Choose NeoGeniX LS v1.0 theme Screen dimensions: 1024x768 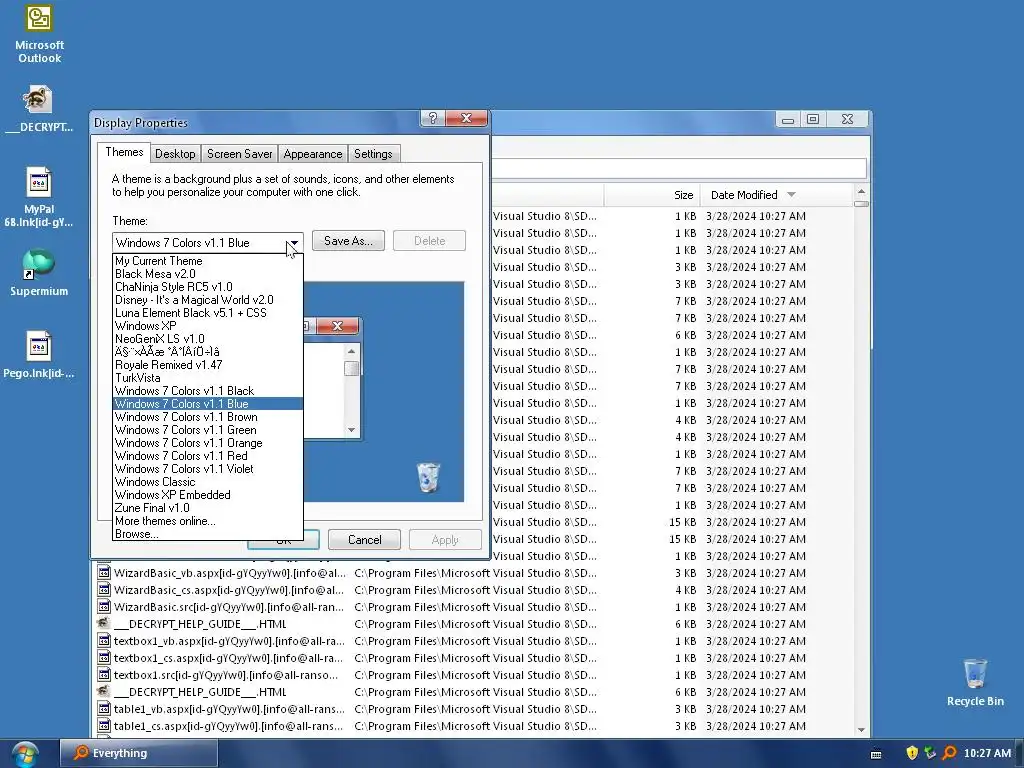tap(208, 339)
